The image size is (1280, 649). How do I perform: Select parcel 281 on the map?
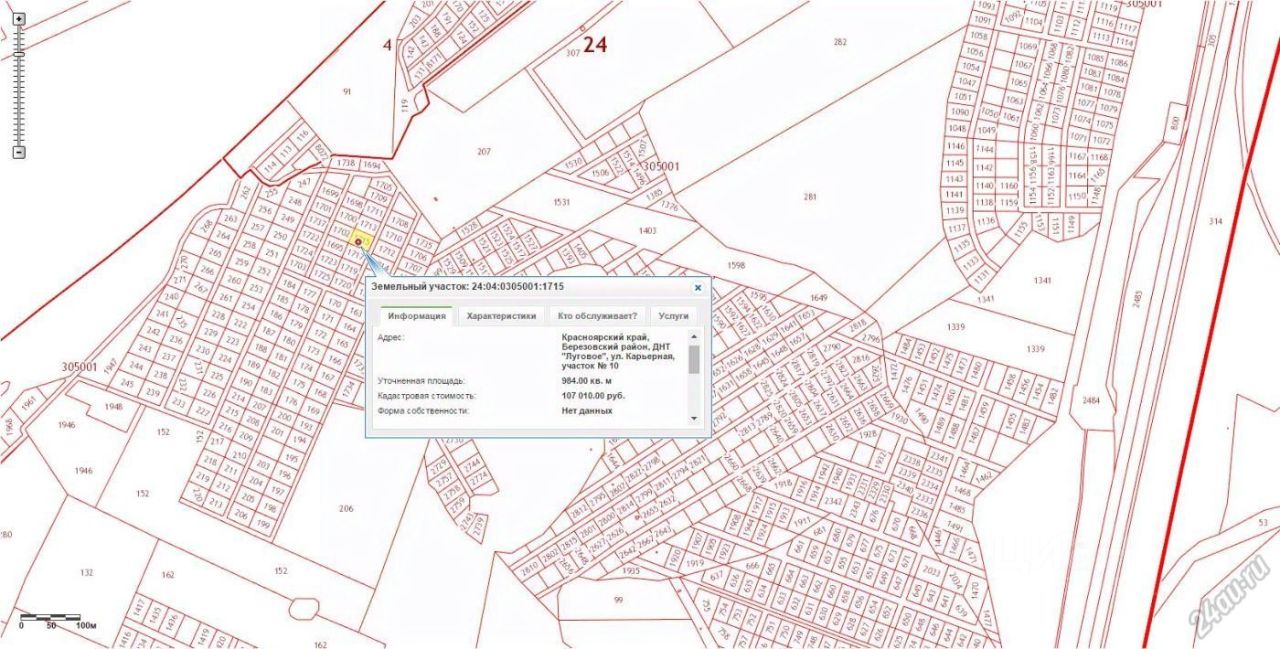coord(810,197)
